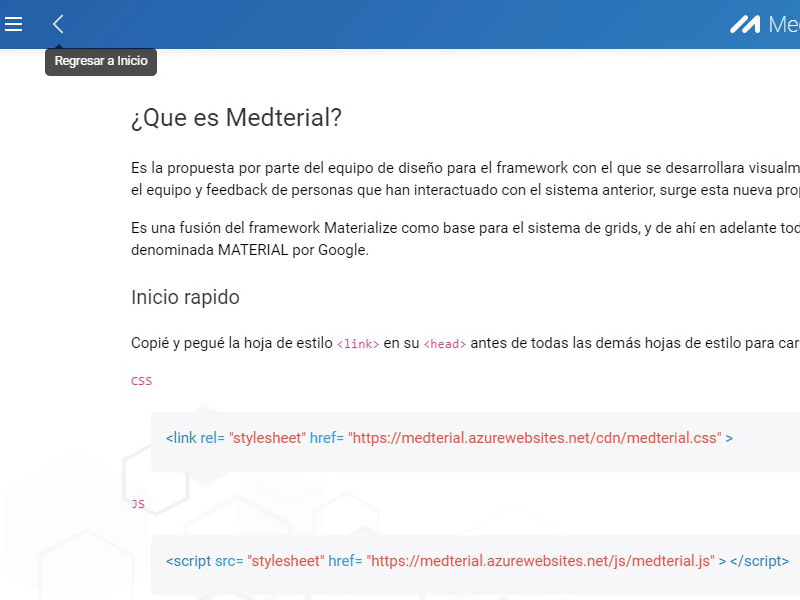Click the back chevron arrow
Image resolution: width=800 pixels, height=600 pixels.
pos(58,24)
